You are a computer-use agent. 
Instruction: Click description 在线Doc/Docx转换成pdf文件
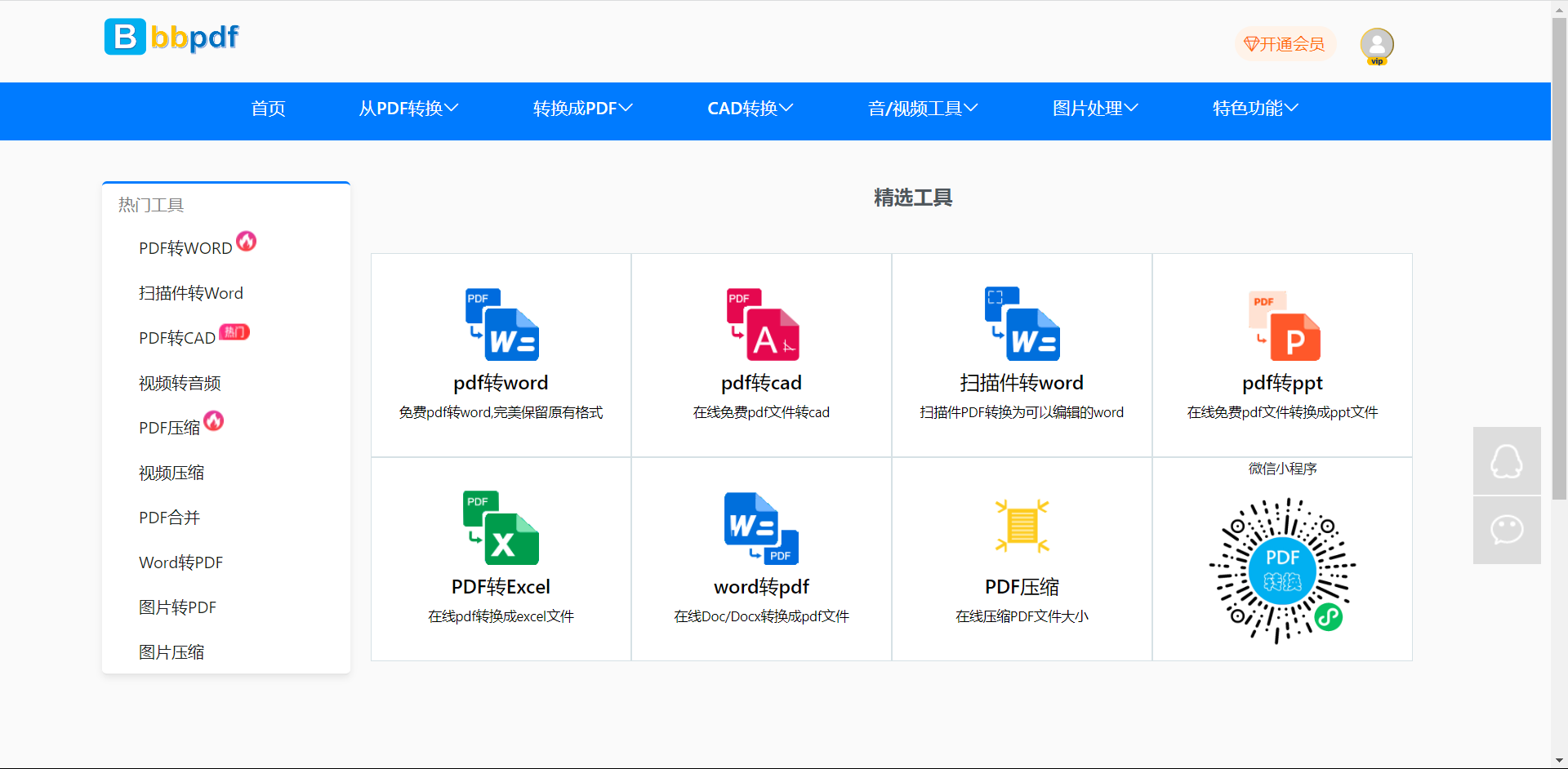pos(761,616)
